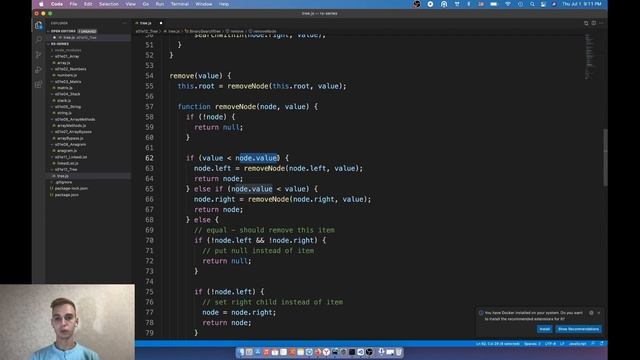Open the Edit menu
The width and height of the screenshot is (640, 360).
pyautogui.click(x=88, y=4)
